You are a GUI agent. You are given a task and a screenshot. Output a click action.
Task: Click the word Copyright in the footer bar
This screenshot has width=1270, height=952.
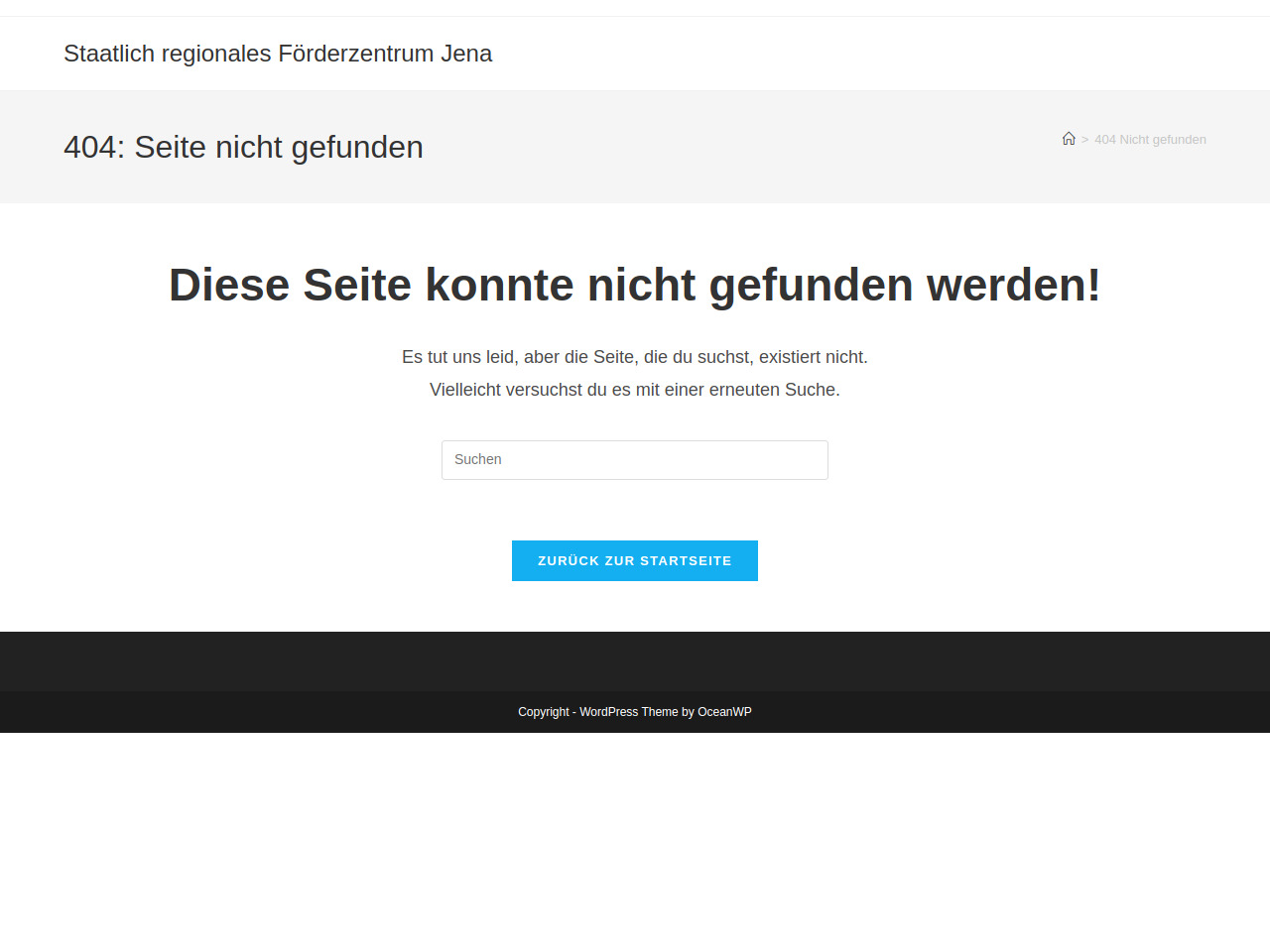[x=544, y=712]
